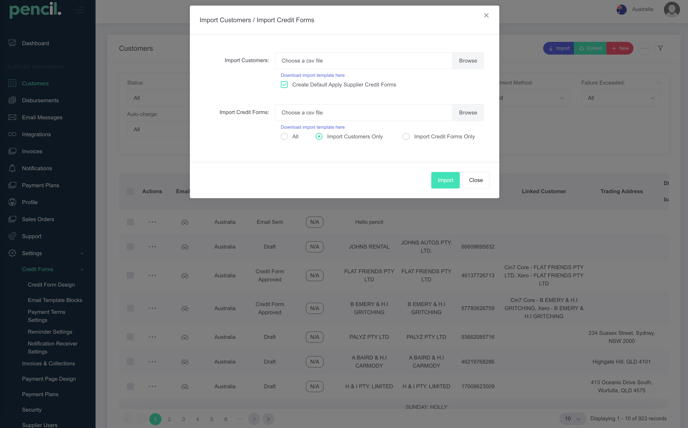Select Import Credit Forms Only radio button
The width and height of the screenshot is (688, 428).
[406, 137]
